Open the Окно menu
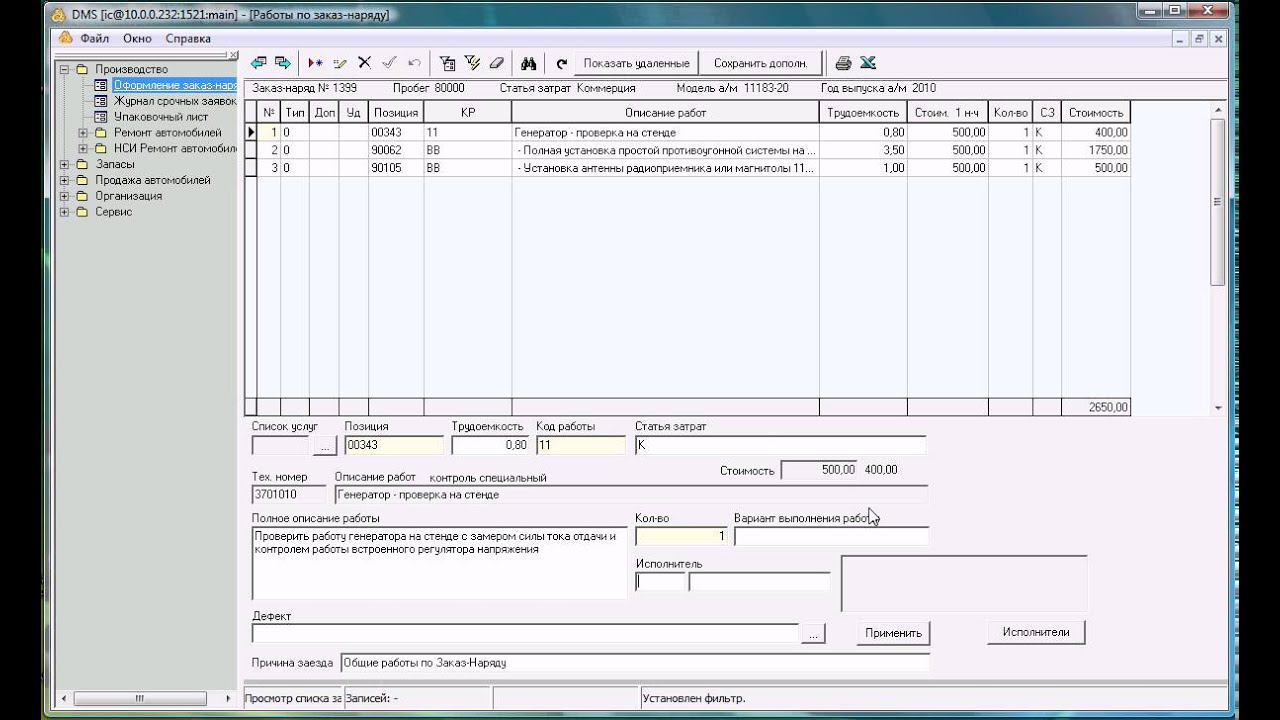 coord(137,39)
